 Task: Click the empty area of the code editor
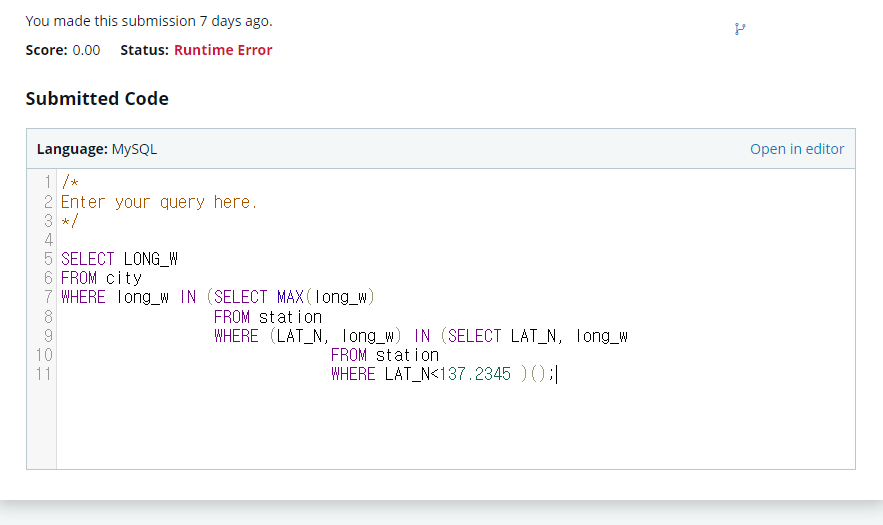pyautogui.click(x=455, y=426)
